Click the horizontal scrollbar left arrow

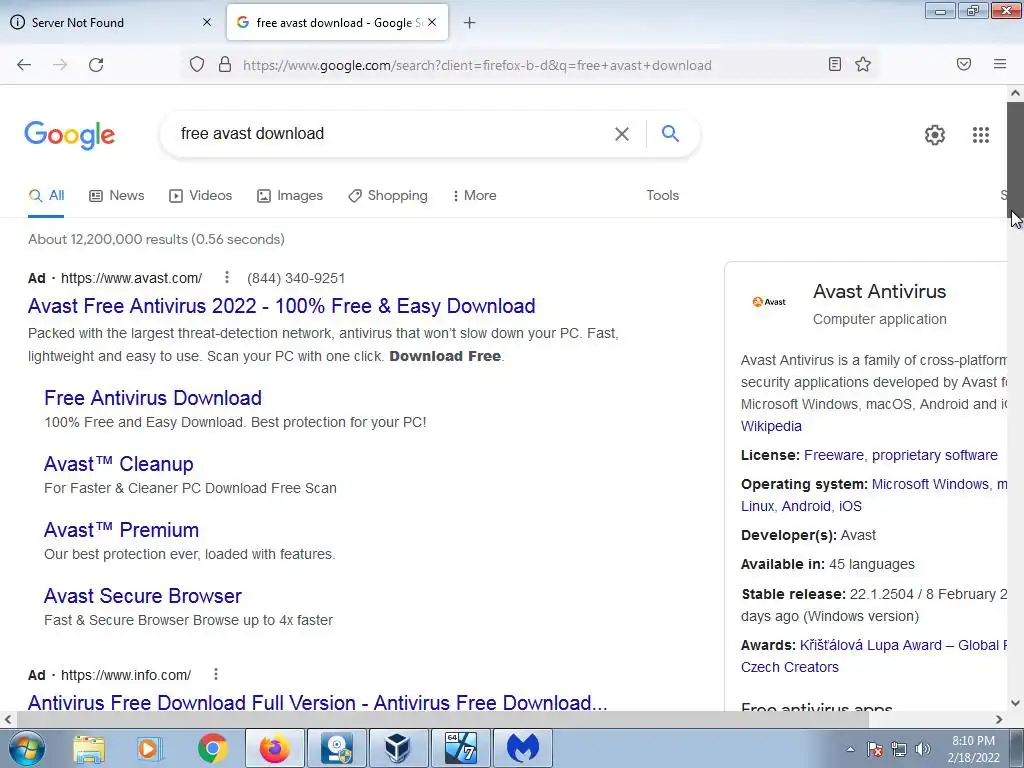tap(8, 719)
